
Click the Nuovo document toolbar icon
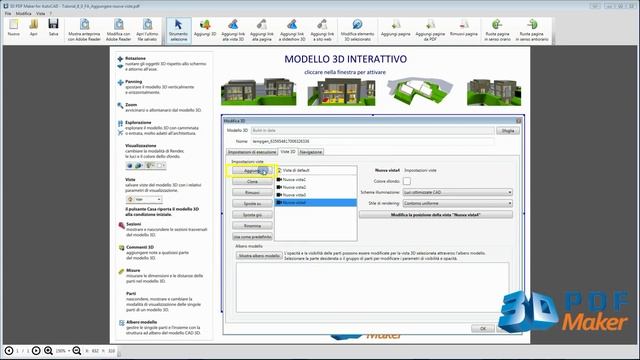13,28
